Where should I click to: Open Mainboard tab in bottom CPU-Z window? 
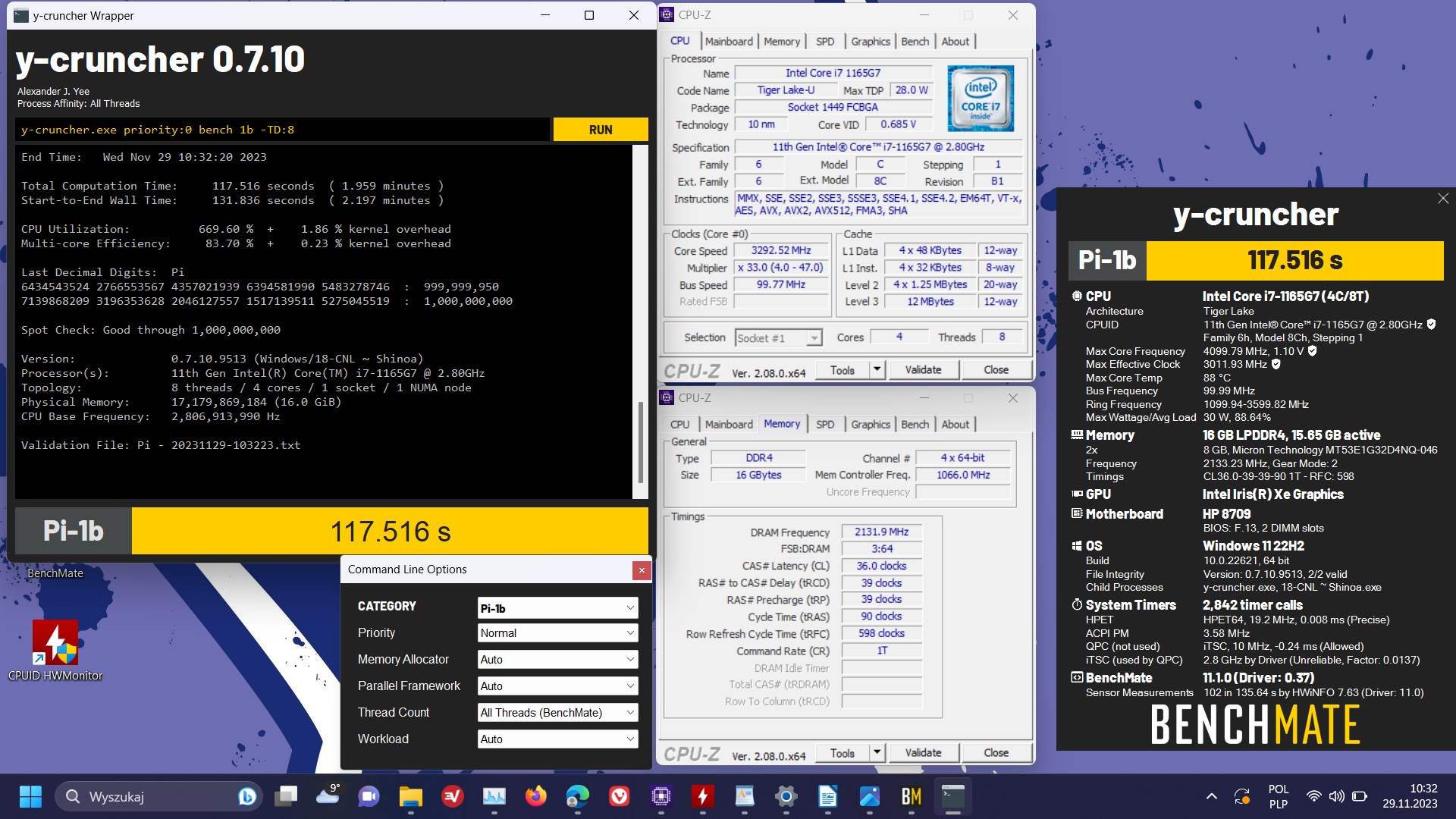(729, 425)
